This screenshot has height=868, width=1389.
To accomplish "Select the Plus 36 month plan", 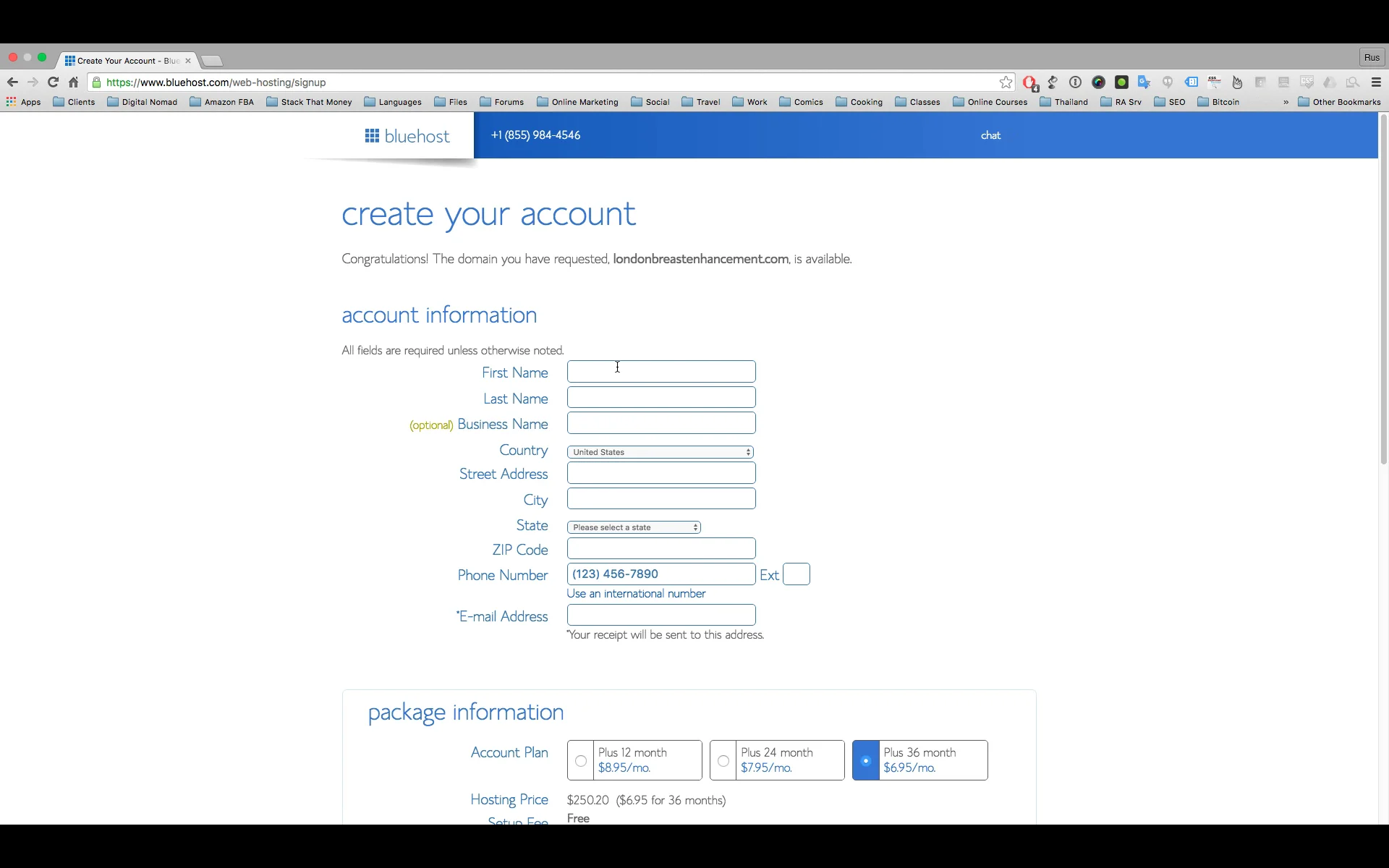I will point(865,760).
